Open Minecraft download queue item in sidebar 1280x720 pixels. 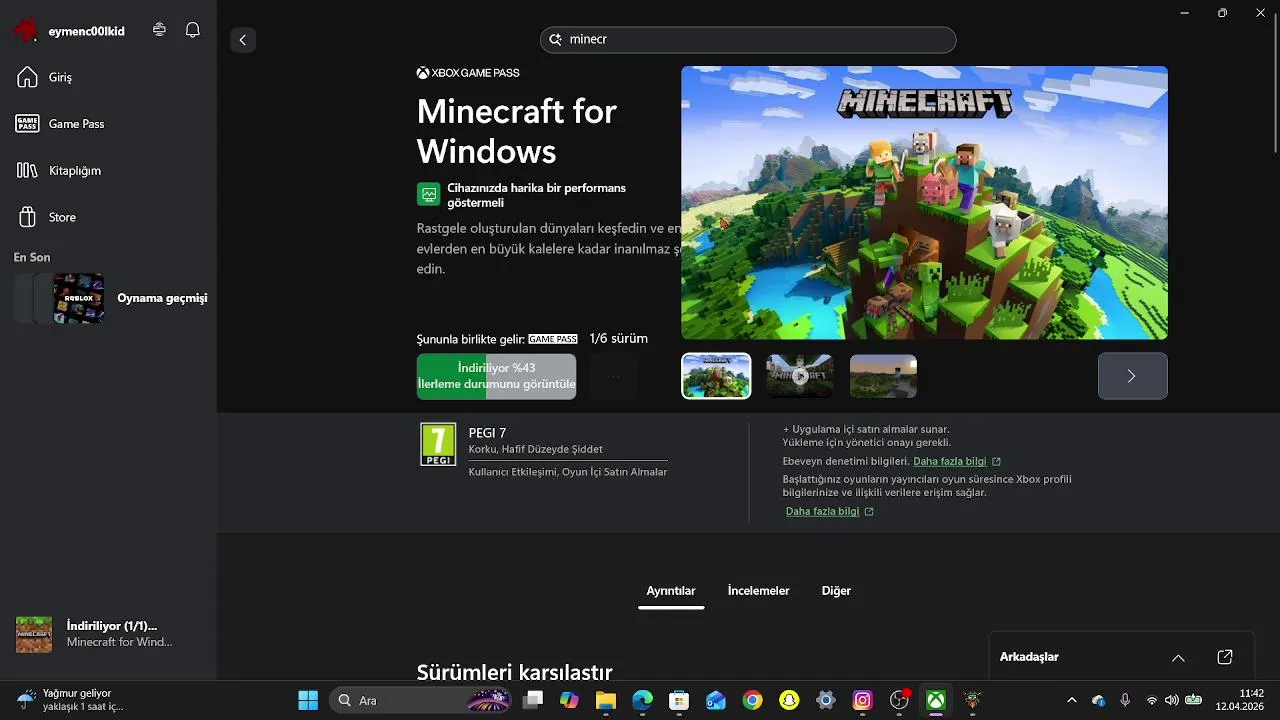[x=108, y=634]
